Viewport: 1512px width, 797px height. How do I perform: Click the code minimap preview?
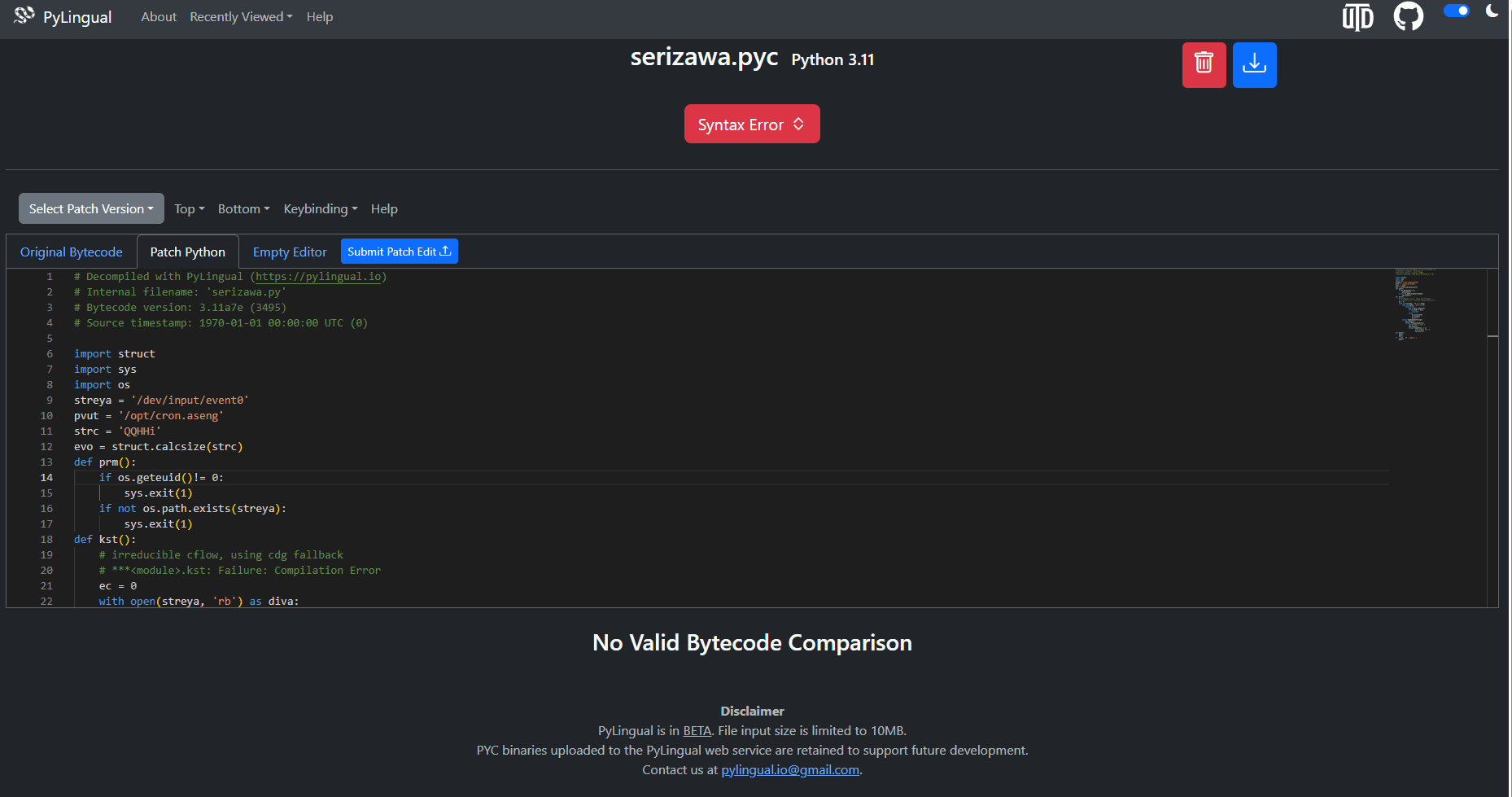click(1414, 304)
